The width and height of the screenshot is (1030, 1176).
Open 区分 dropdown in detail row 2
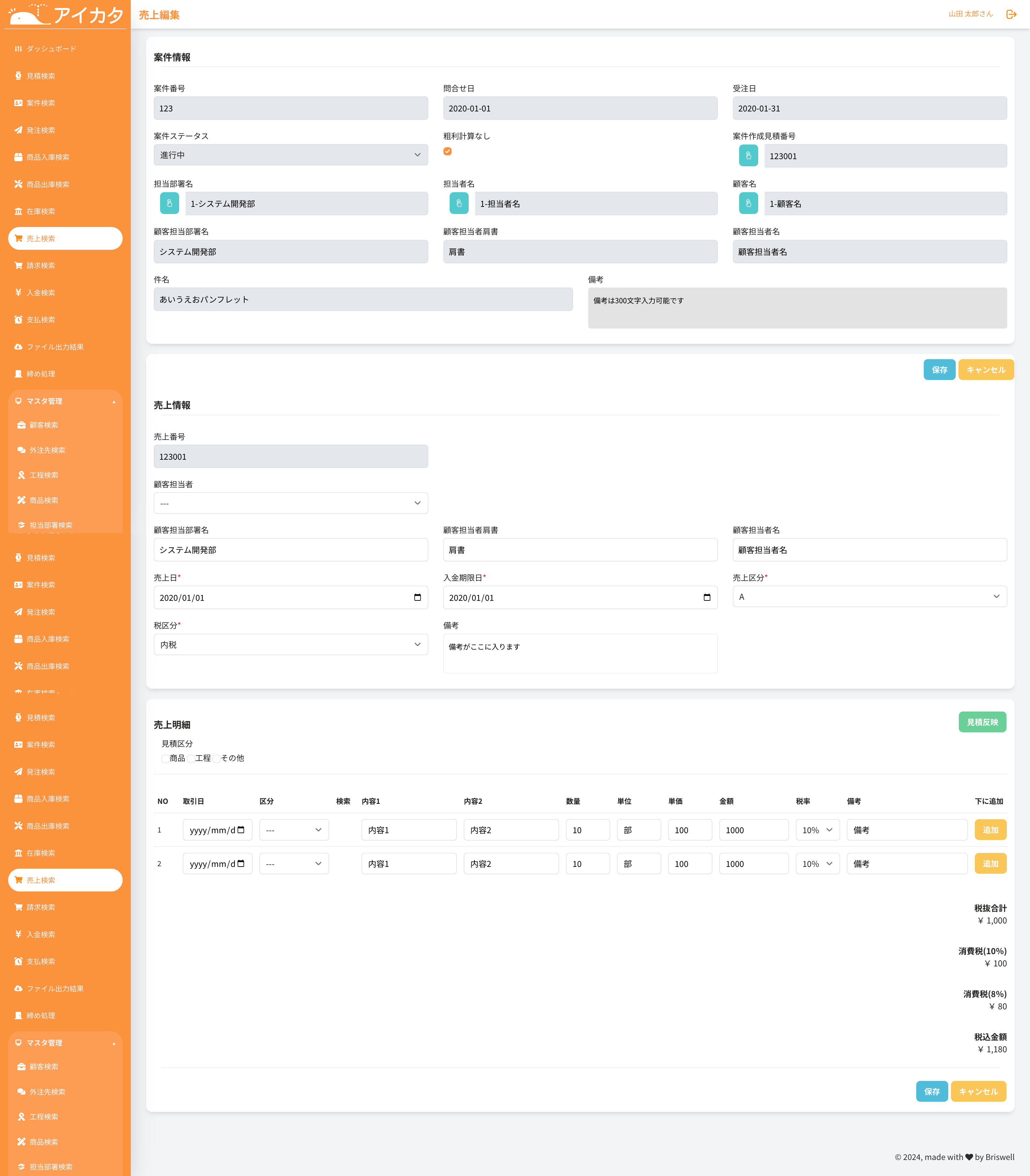tap(294, 864)
